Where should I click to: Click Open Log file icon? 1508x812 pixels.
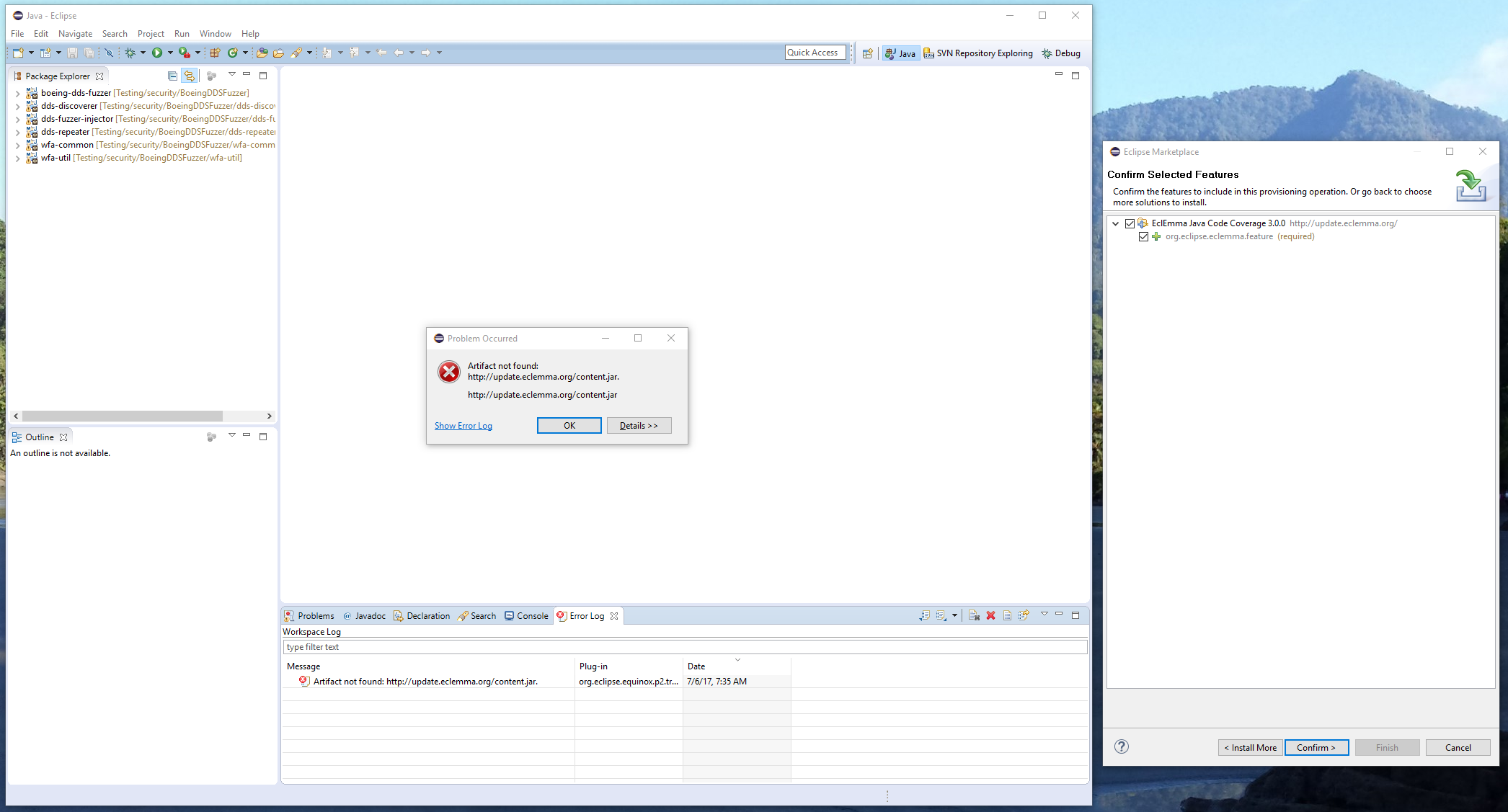click(1007, 615)
